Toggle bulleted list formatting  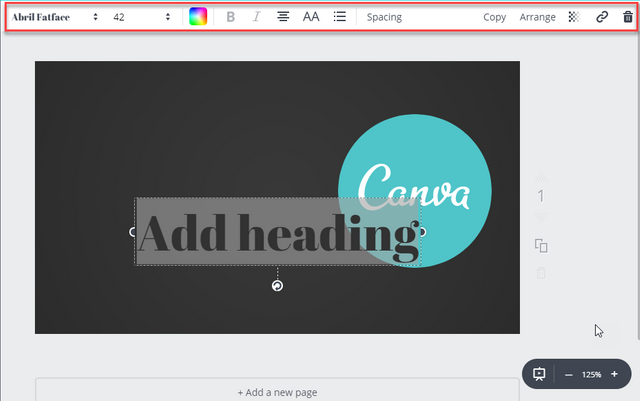[340, 17]
